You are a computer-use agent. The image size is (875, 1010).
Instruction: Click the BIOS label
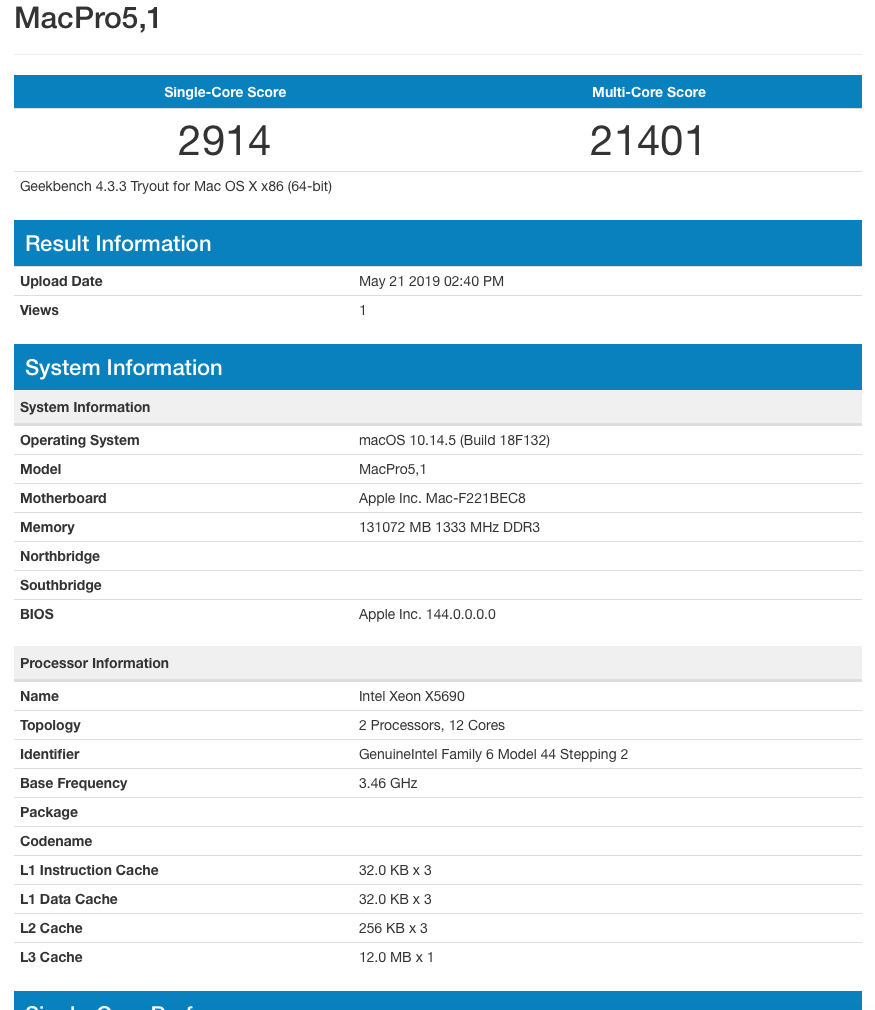(x=37, y=615)
